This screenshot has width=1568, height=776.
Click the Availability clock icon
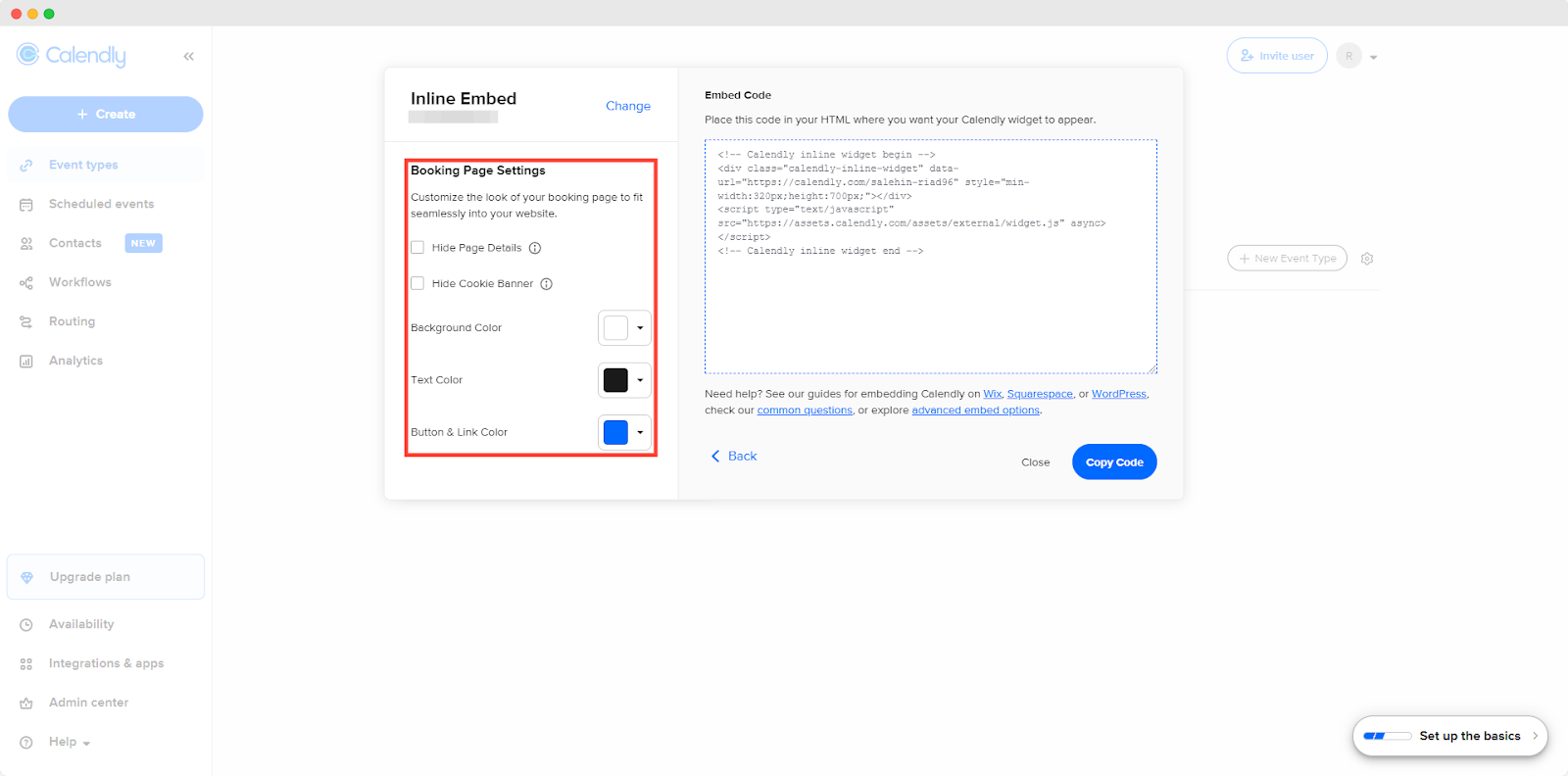tap(26, 624)
